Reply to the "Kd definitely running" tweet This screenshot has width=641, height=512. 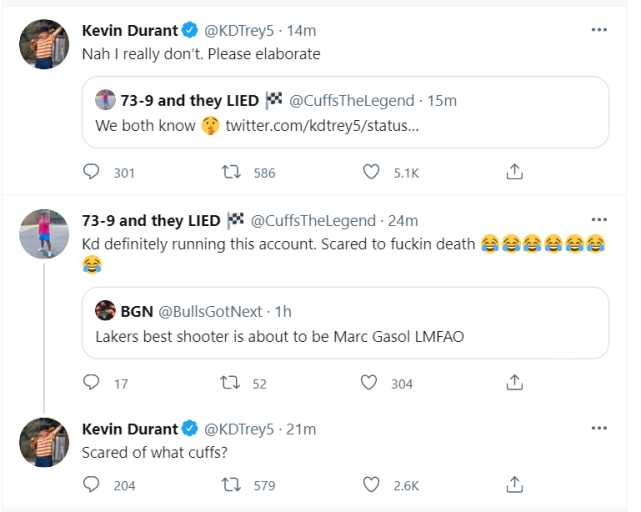(92, 382)
